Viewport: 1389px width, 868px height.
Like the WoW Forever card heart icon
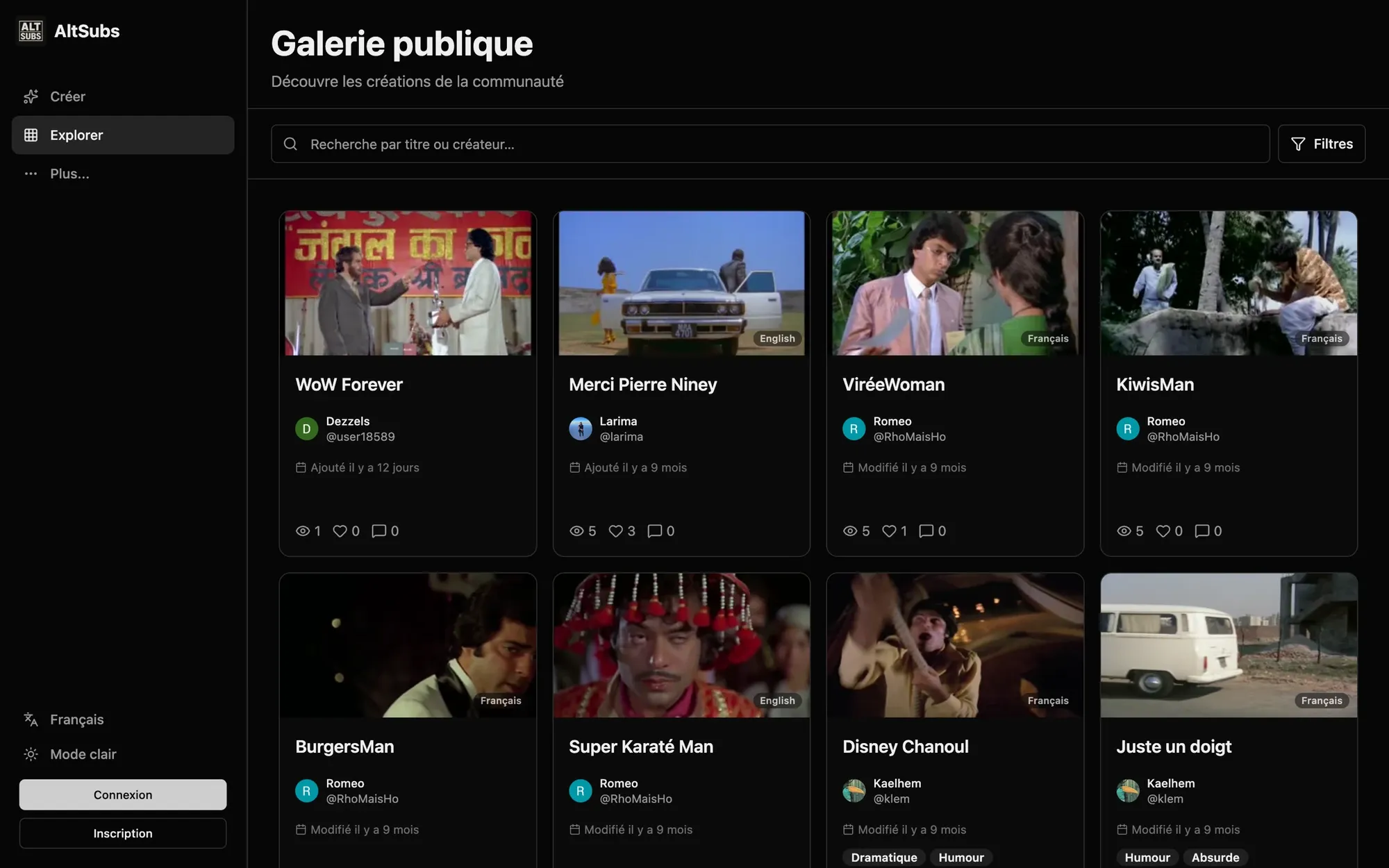[x=340, y=531]
